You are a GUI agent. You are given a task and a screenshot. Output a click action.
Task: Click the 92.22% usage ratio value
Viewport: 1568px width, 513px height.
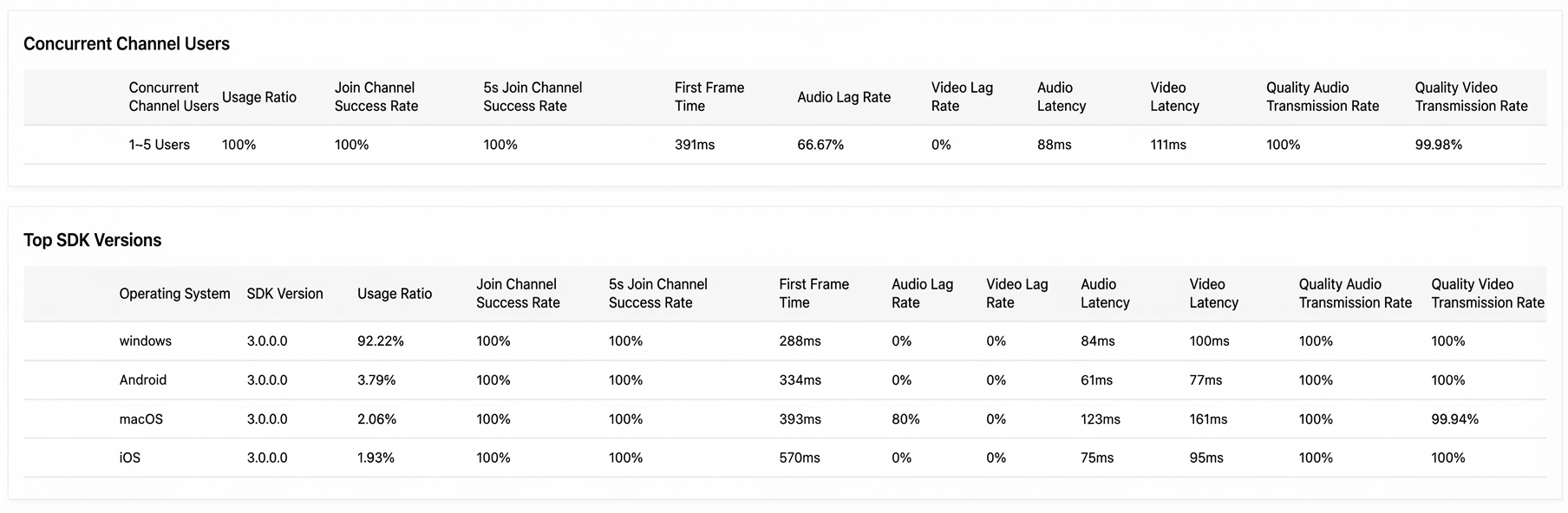click(381, 341)
